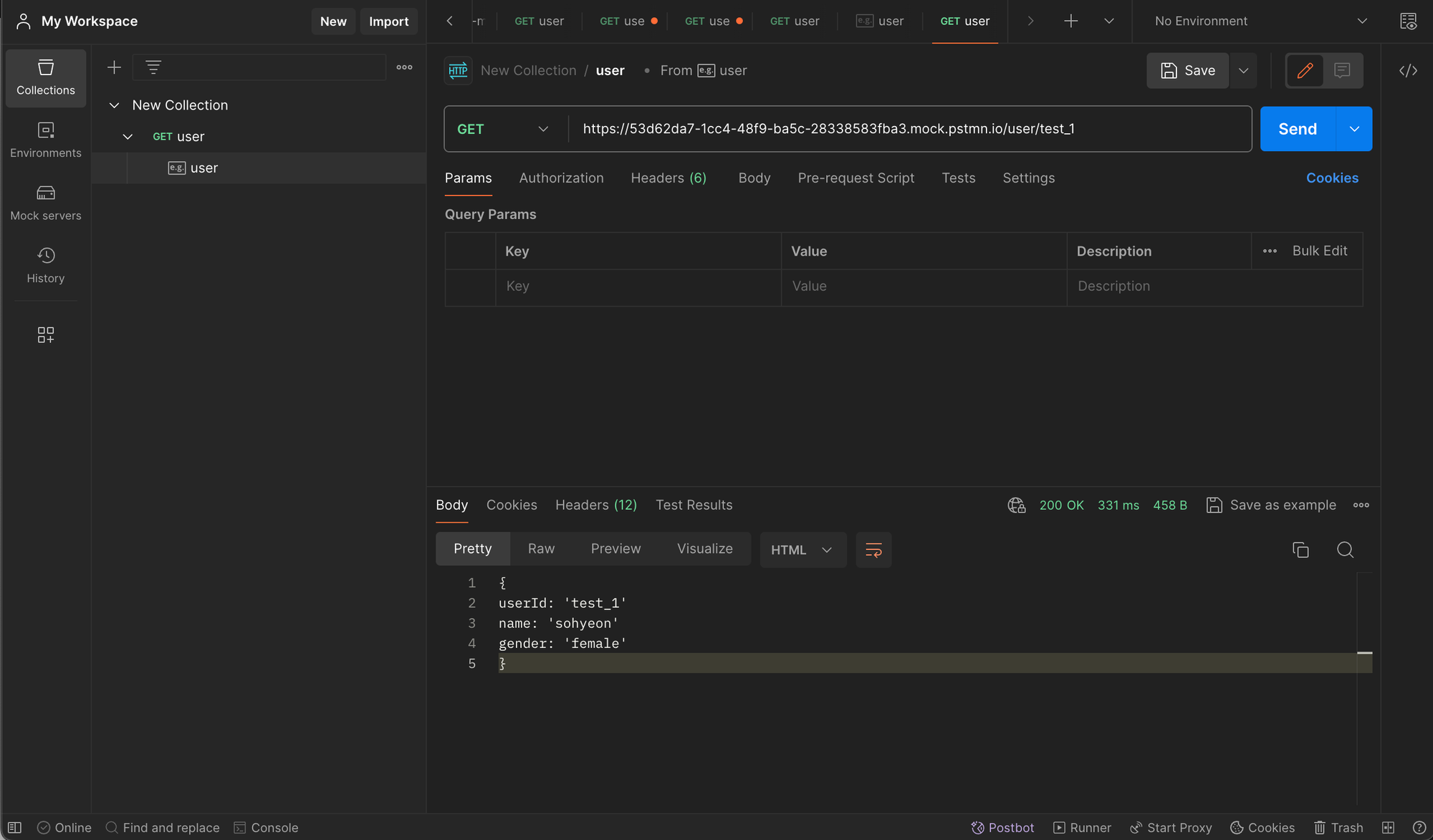
Task: Toggle sidebar visibility in status bar
Action: click(x=14, y=827)
